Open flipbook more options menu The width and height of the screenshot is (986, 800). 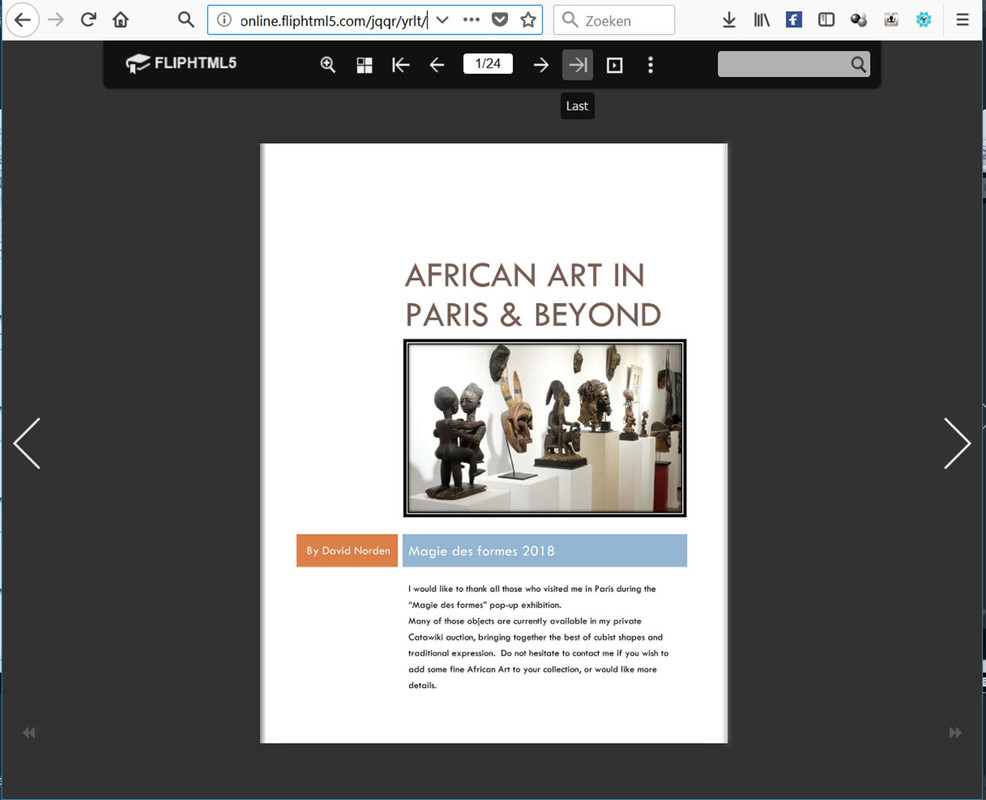coord(651,65)
